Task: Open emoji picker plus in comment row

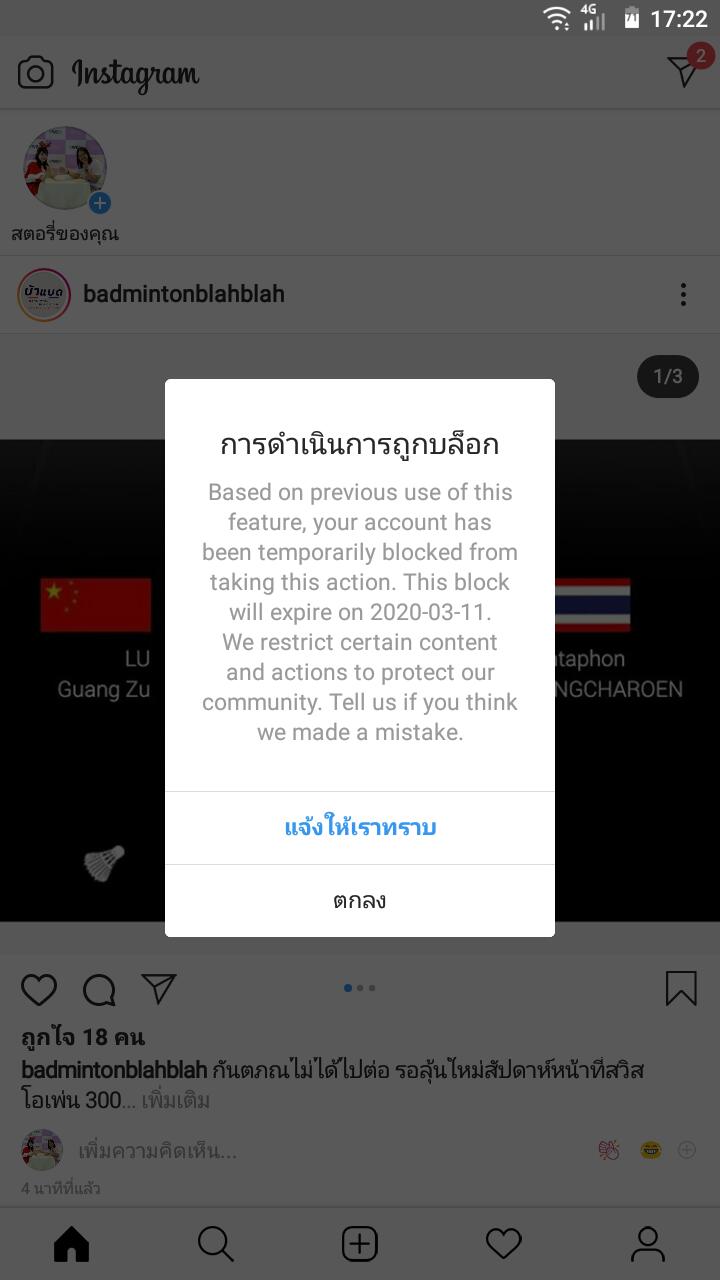Action: coord(687,1150)
